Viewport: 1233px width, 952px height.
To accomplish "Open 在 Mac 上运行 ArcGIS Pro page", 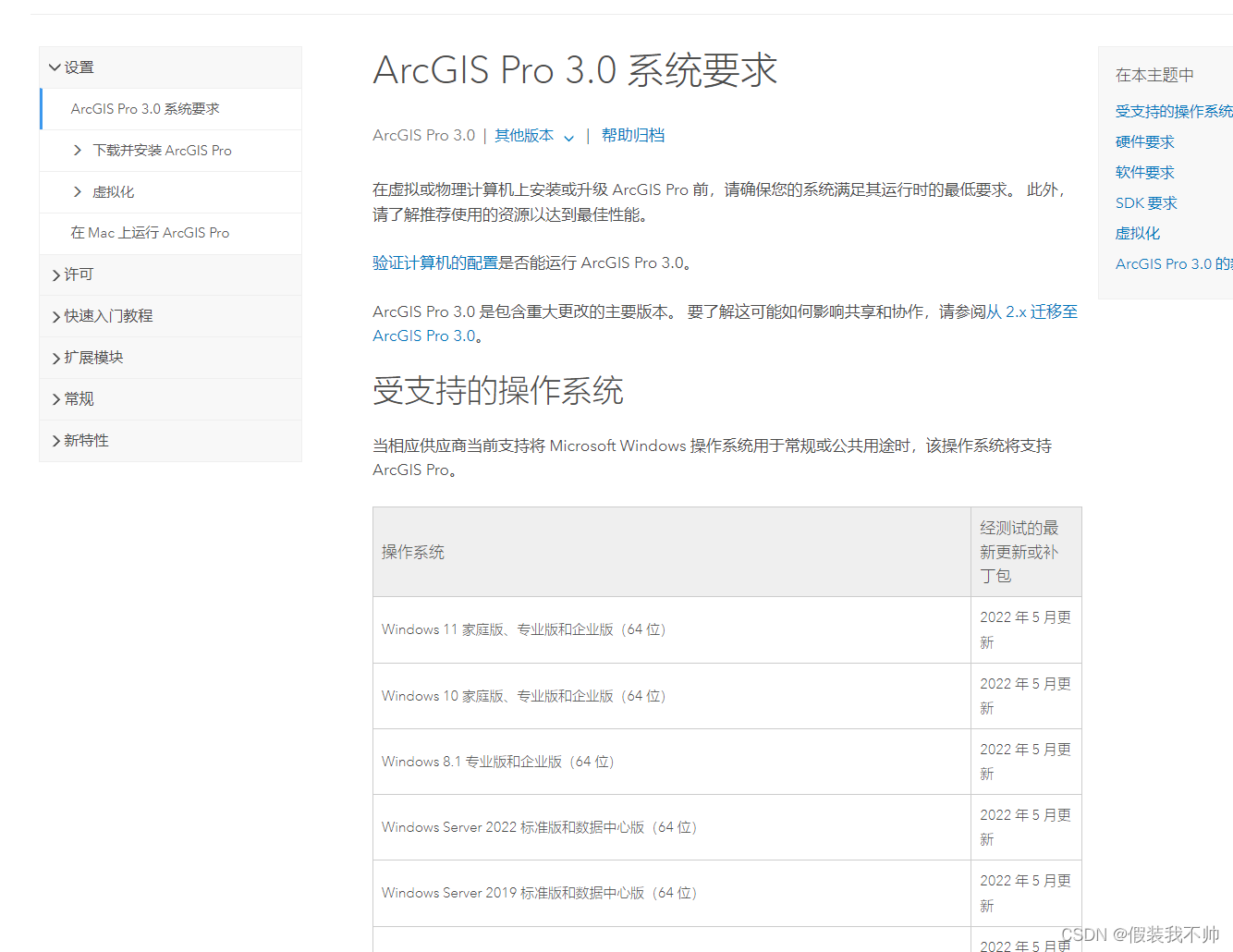I will 150,233.
